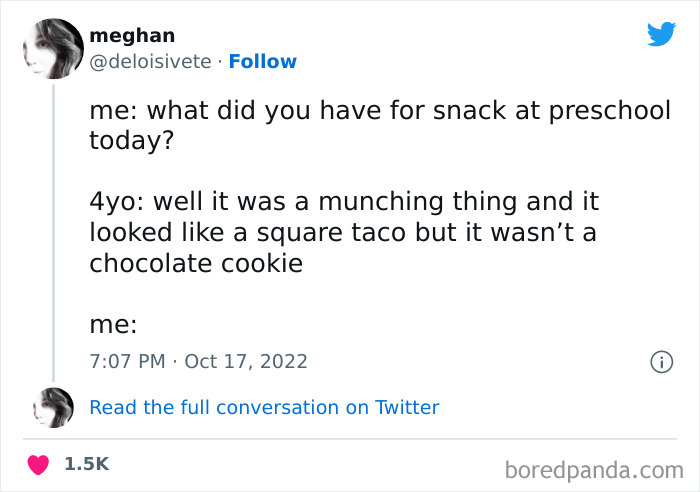Like the tweet with the heart icon
This screenshot has height=492, width=700.
click(x=38, y=465)
